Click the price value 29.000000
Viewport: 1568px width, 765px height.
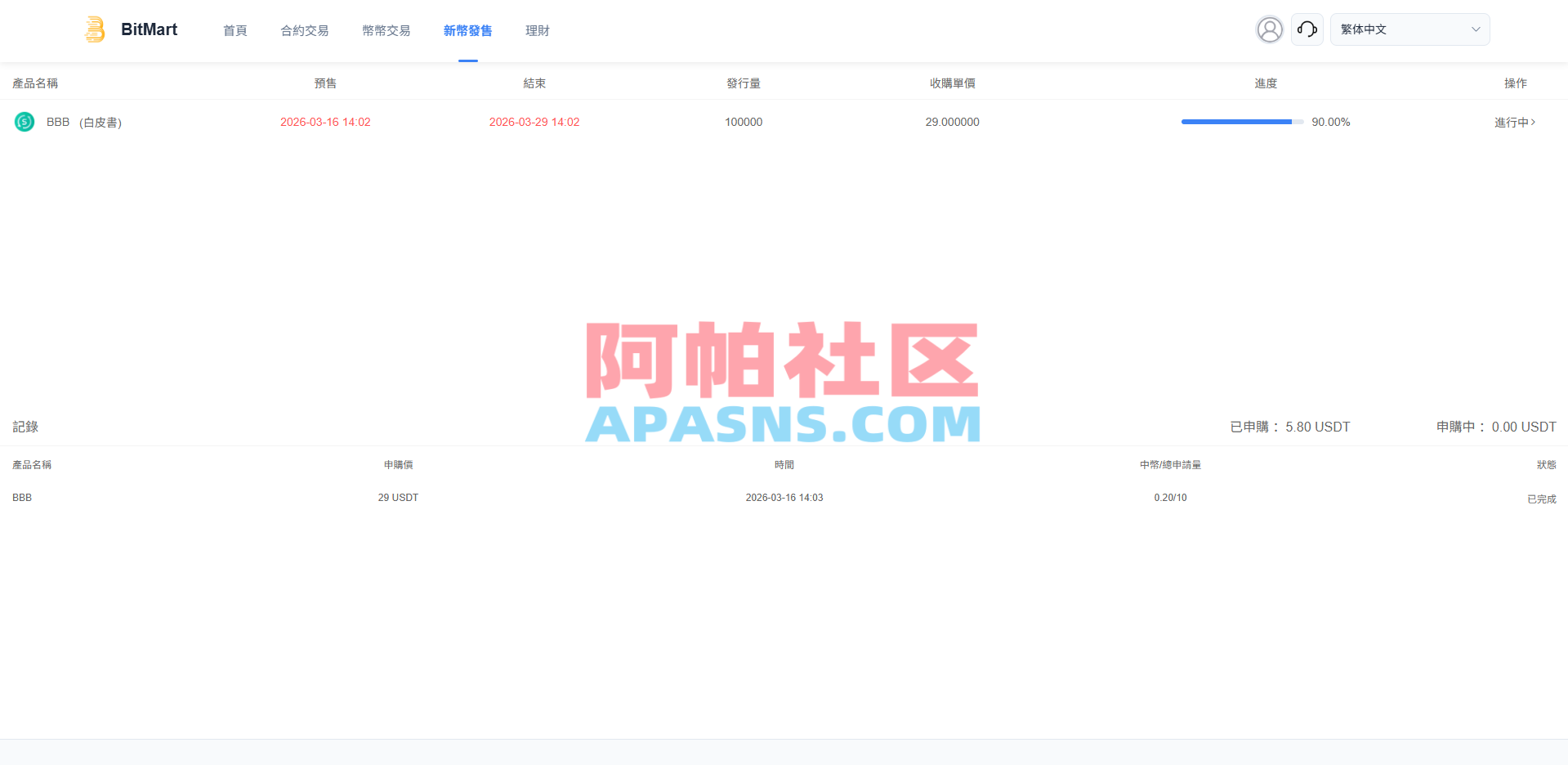pyautogui.click(x=952, y=122)
